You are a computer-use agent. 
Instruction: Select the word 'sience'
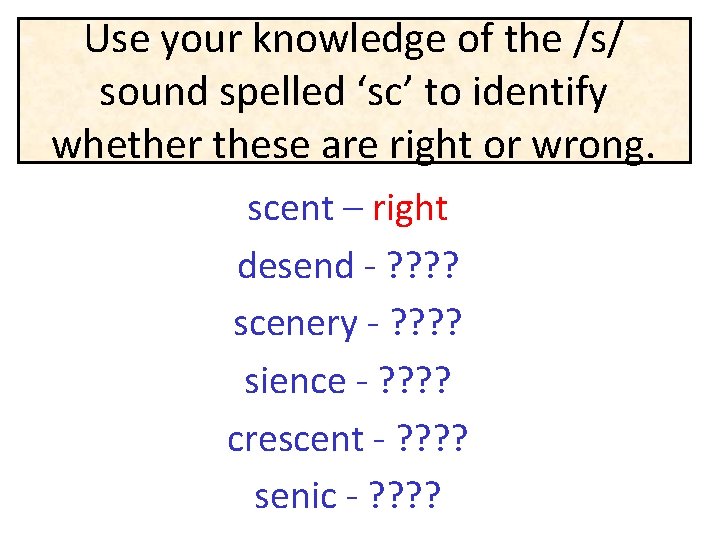click(x=295, y=380)
